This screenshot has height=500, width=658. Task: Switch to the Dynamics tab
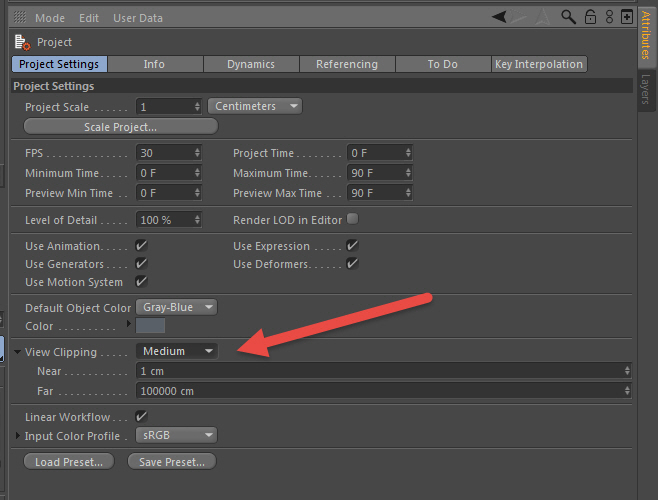tap(251, 64)
